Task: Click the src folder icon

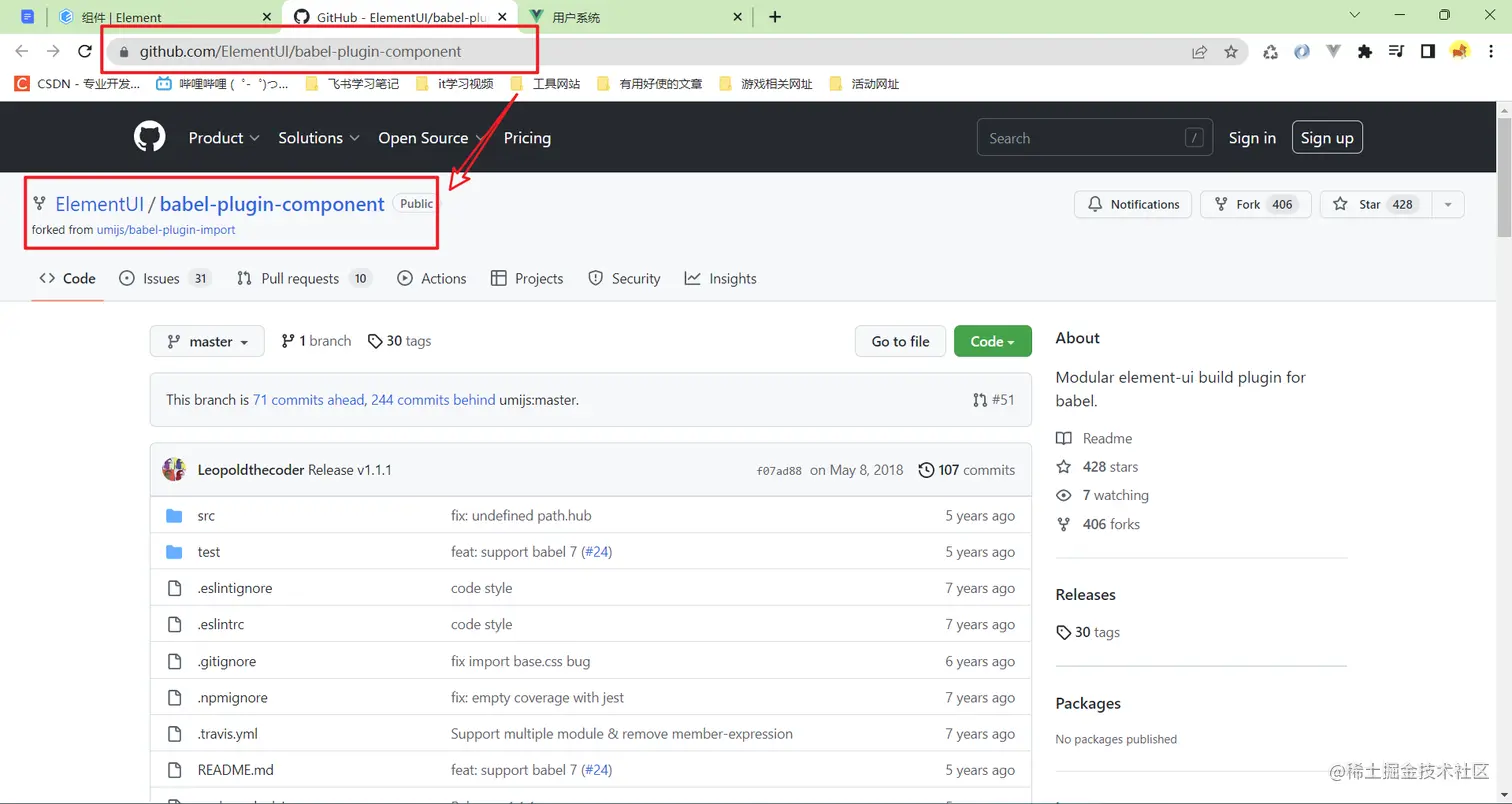Action: pos(175,516)
